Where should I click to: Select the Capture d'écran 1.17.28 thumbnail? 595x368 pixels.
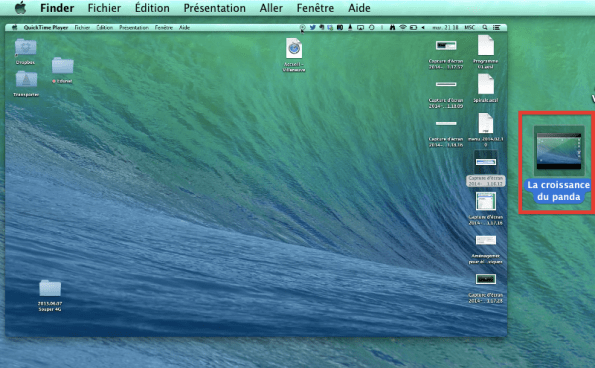tap(486, 279)
